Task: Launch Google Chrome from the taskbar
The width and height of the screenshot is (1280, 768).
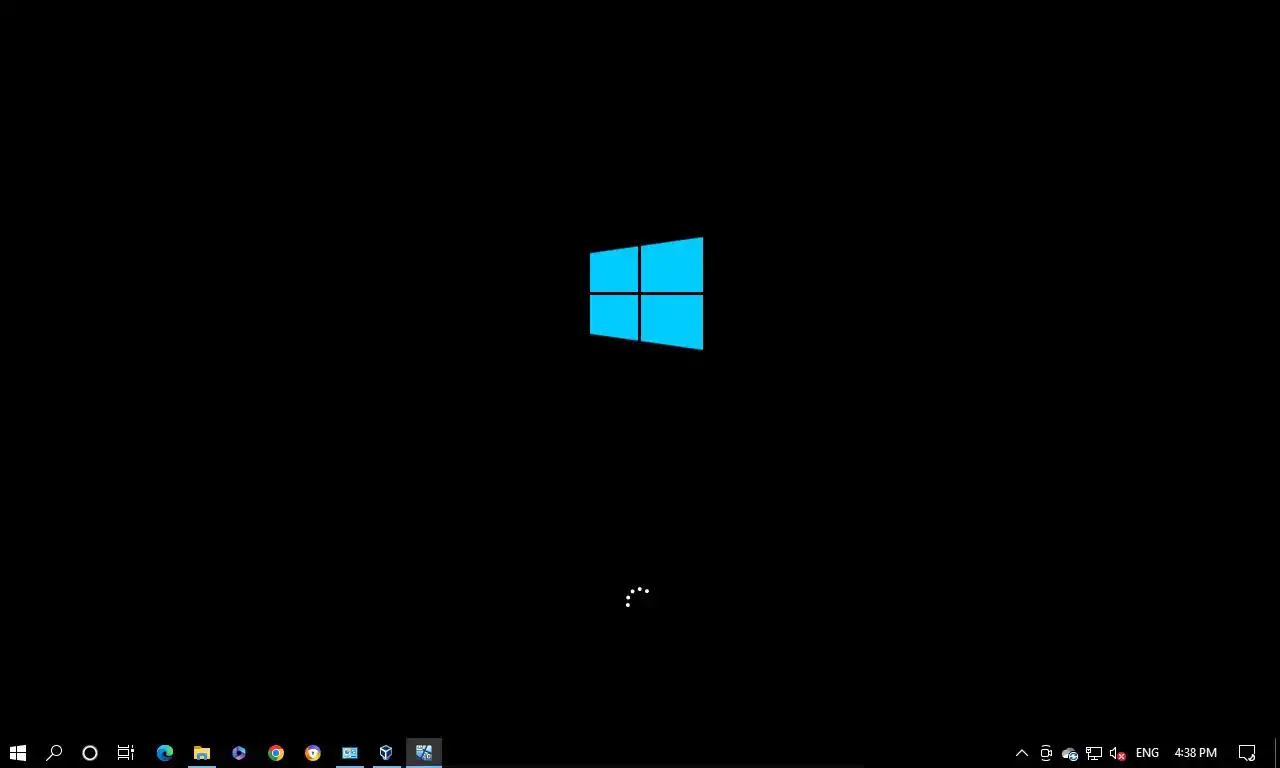Action: [276, 753]
